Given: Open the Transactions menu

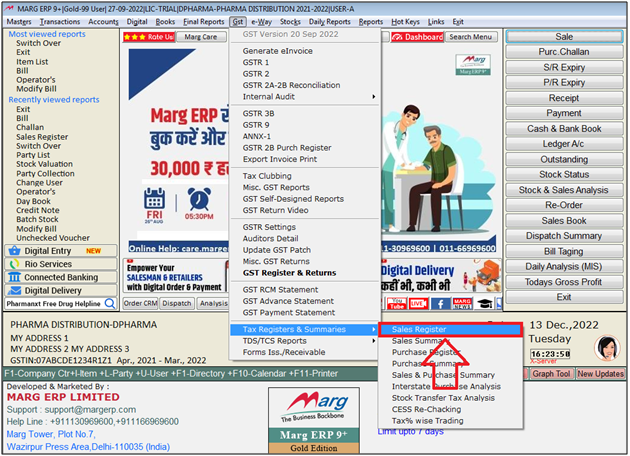Looking at the screenshot, I should [60, 22].
